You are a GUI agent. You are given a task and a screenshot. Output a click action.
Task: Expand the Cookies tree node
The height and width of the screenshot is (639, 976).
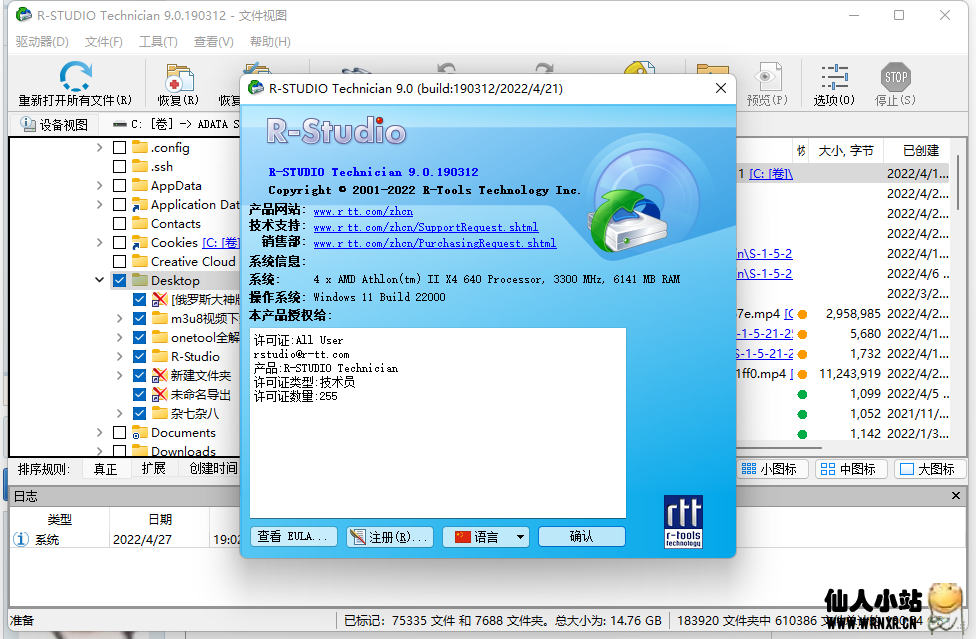[x=100, y=243]
